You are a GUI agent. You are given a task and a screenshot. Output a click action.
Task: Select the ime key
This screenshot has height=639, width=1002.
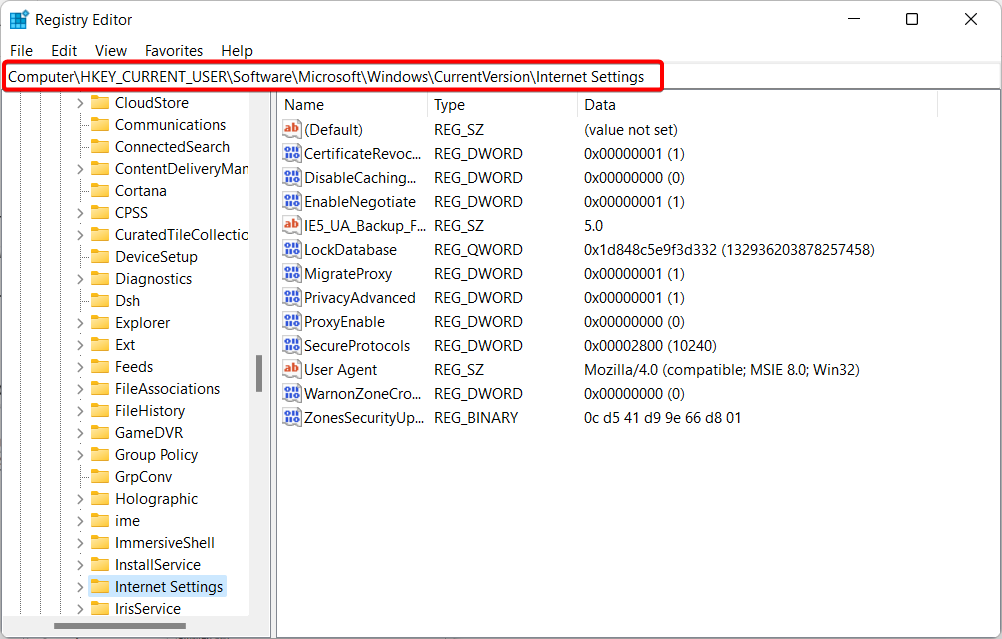[x=127, y=521]
